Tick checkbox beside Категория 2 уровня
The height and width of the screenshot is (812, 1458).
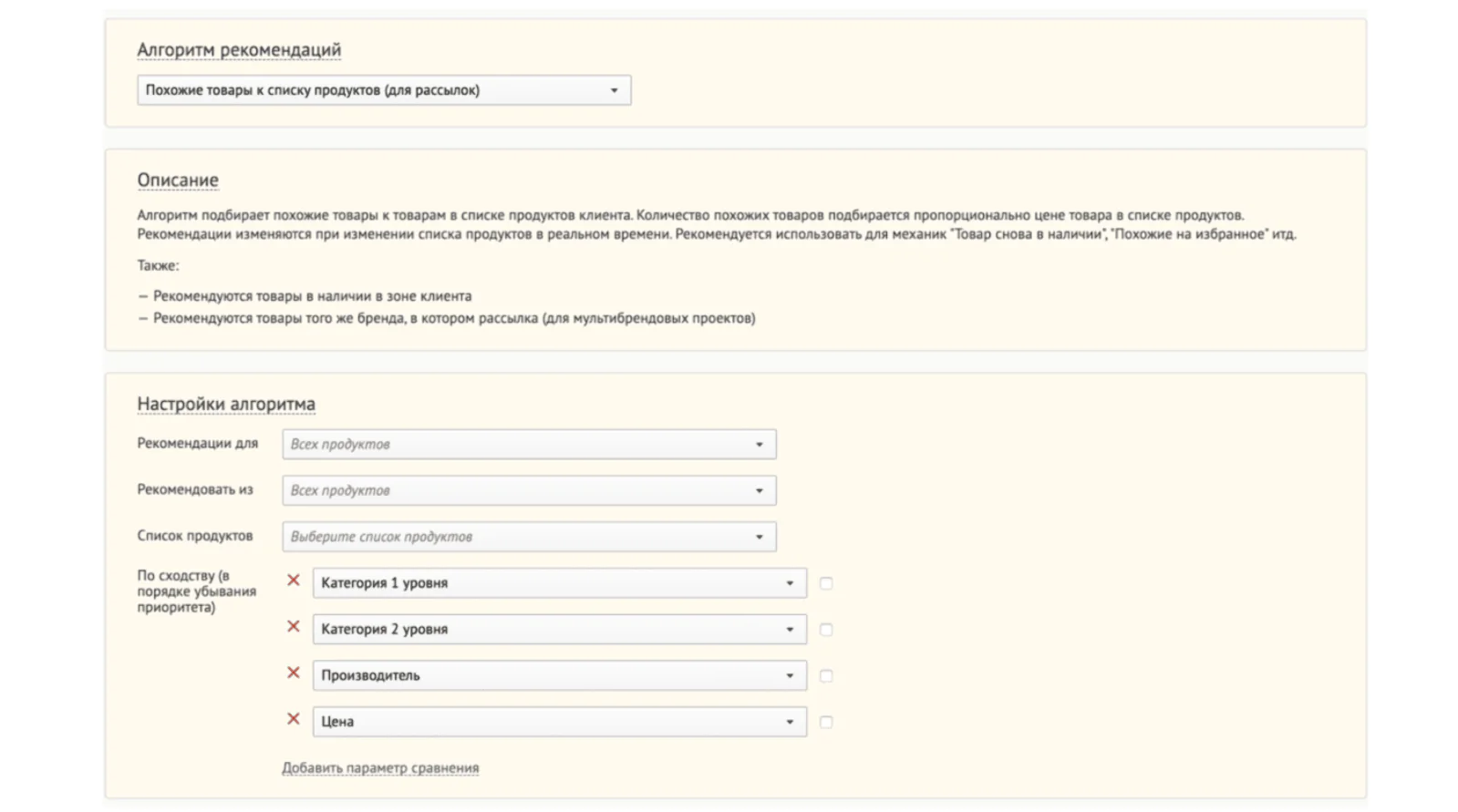click(x=826, y=630)
